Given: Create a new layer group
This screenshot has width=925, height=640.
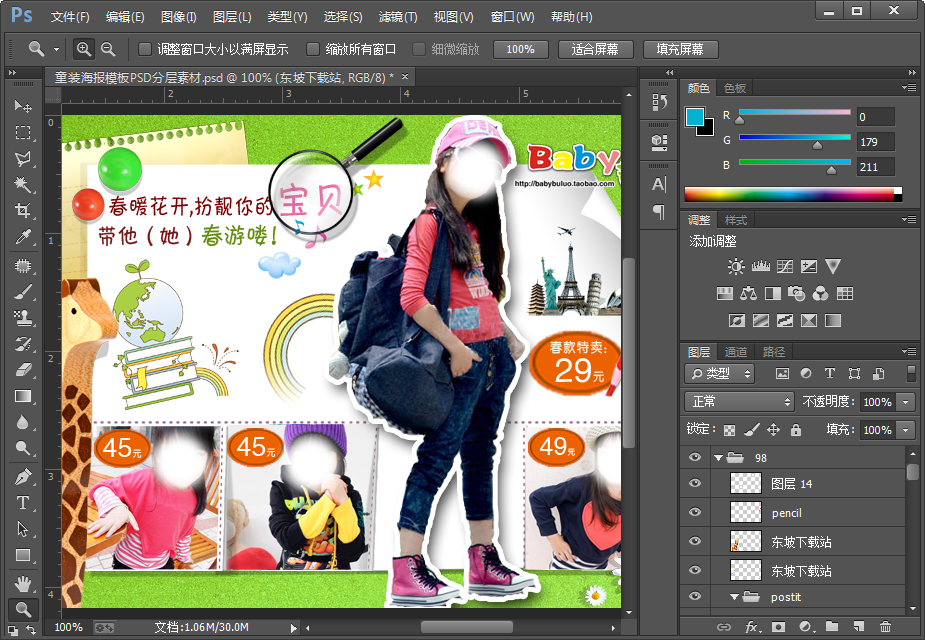Looking at the screenshot, I should click(x=832, y=626).
